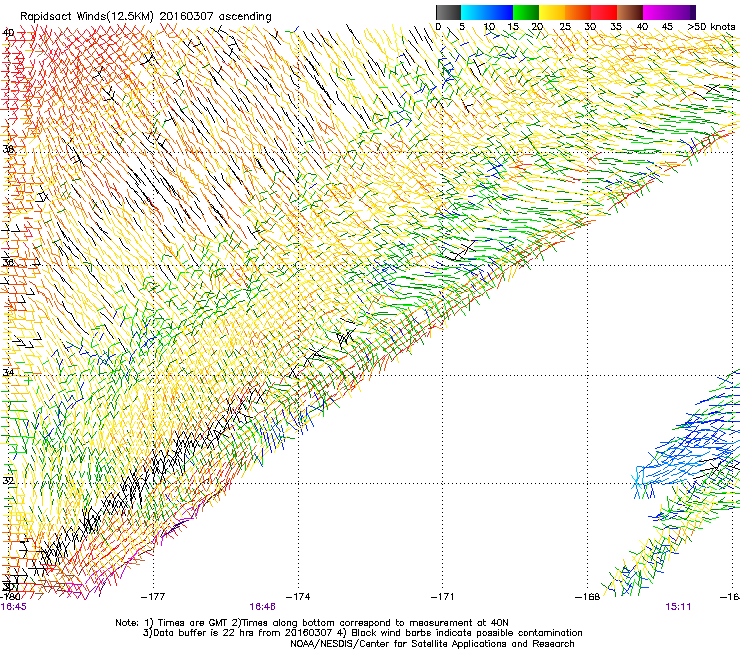The height and width of the screenshot is (650, 740).
Task: Click the latitude label '34'
Action: click(x=8, y=372)
